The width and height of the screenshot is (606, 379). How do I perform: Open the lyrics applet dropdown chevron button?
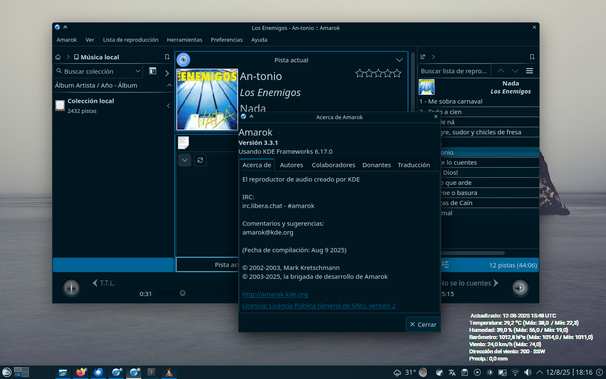184,160
